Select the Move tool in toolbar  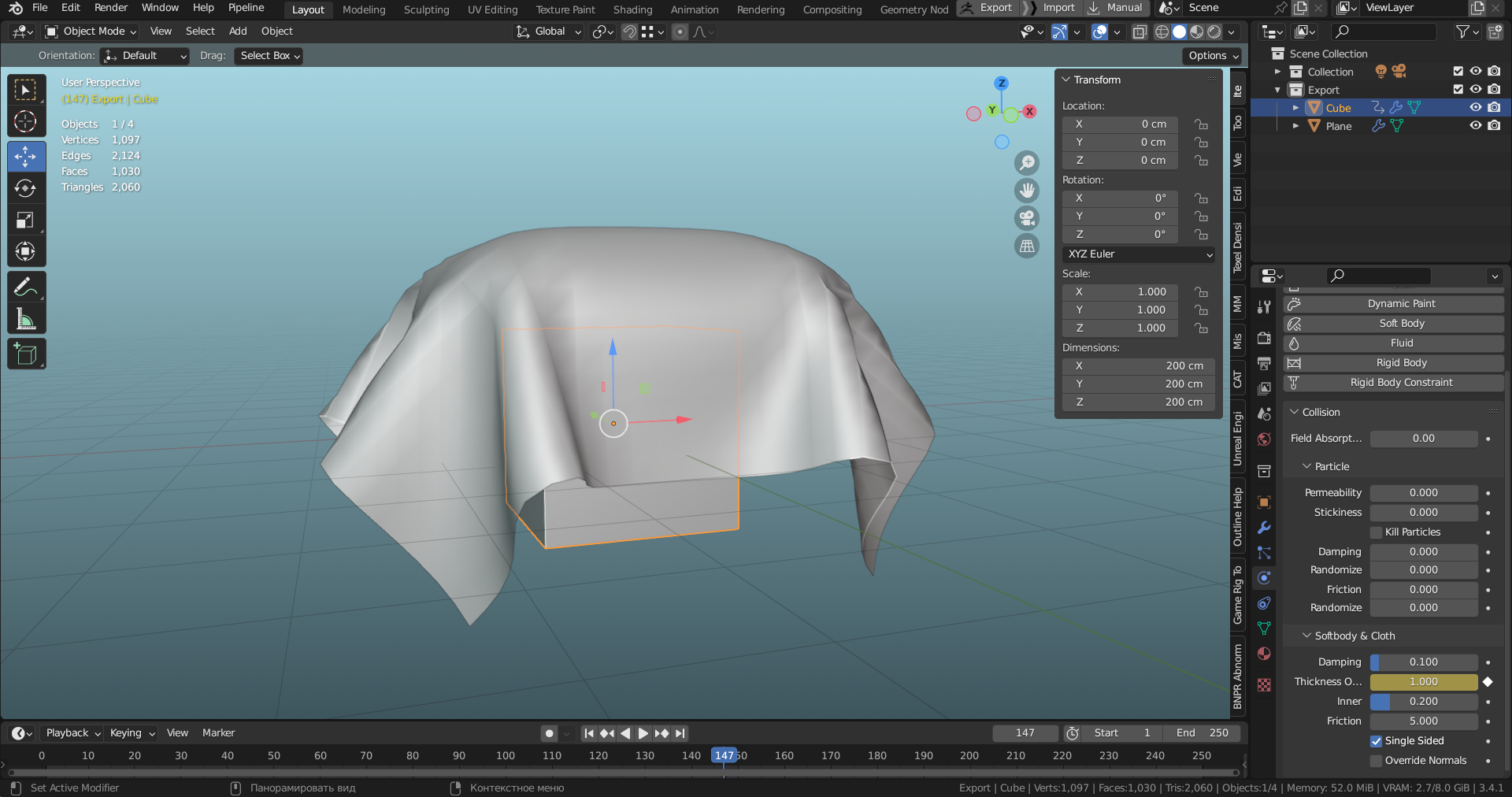[26, 156]
